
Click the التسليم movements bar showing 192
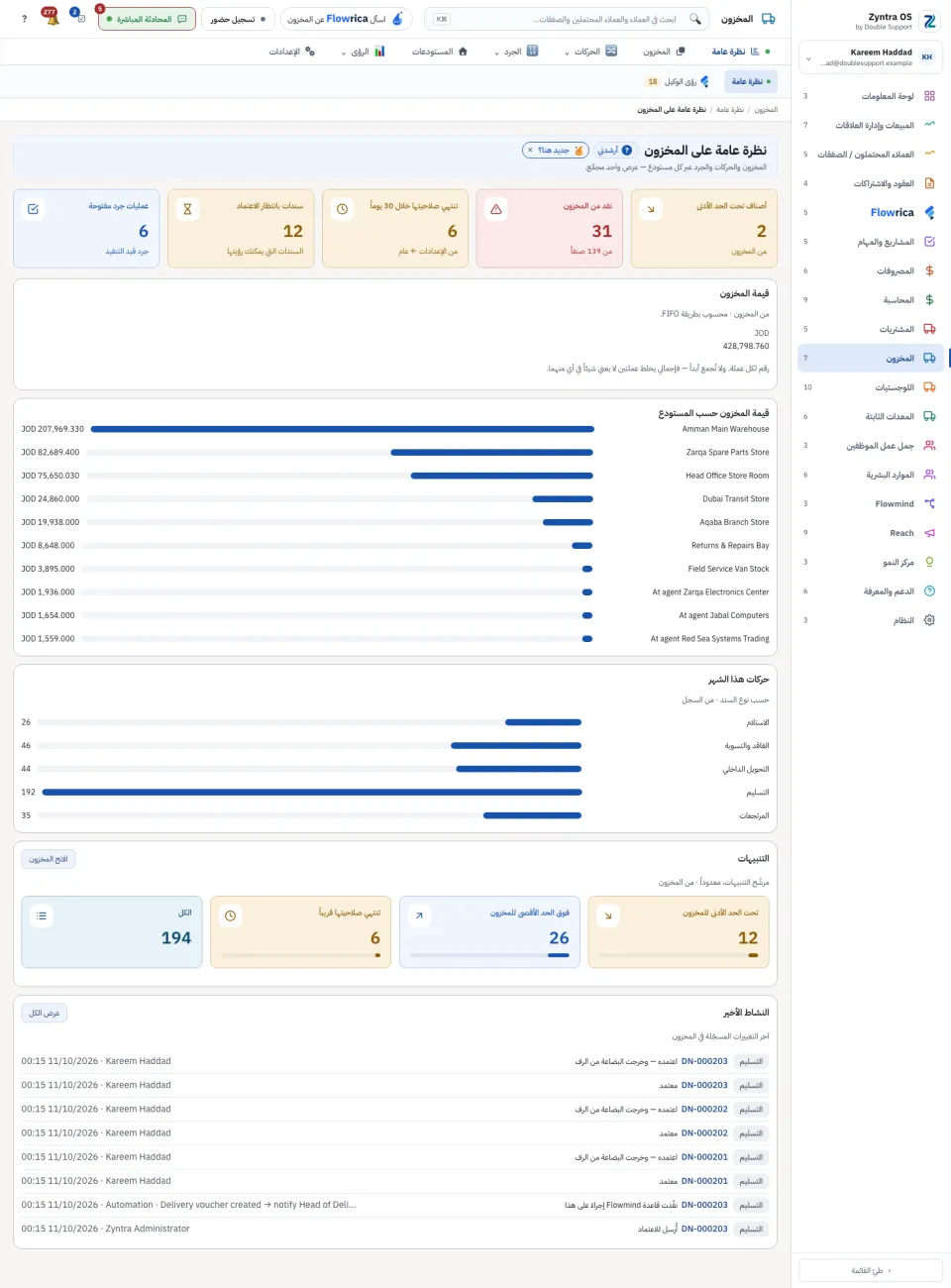(312, 793)
